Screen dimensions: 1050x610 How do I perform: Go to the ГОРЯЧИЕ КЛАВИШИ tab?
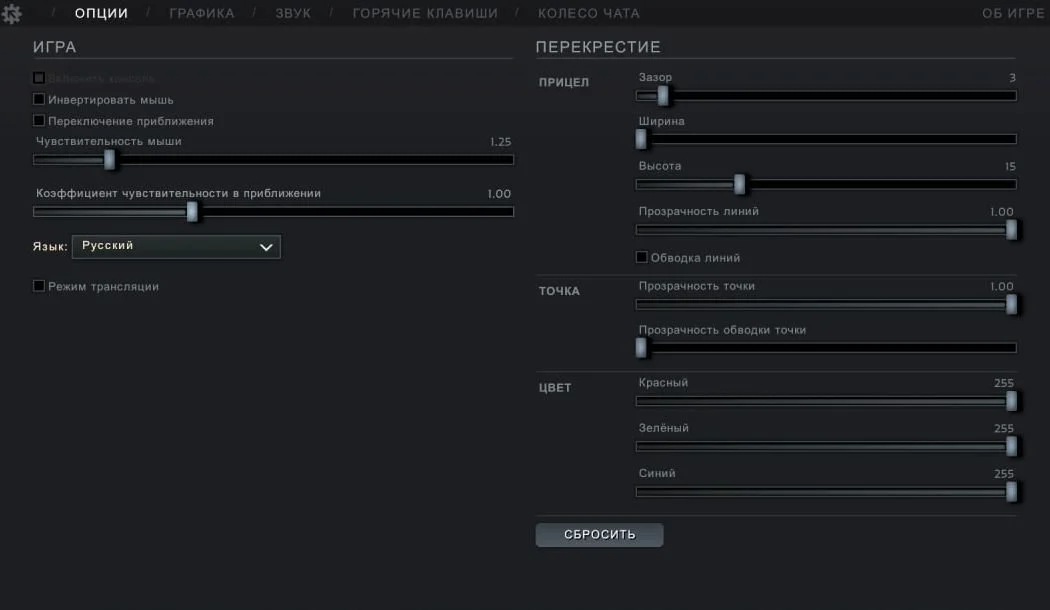pos(425,13)
